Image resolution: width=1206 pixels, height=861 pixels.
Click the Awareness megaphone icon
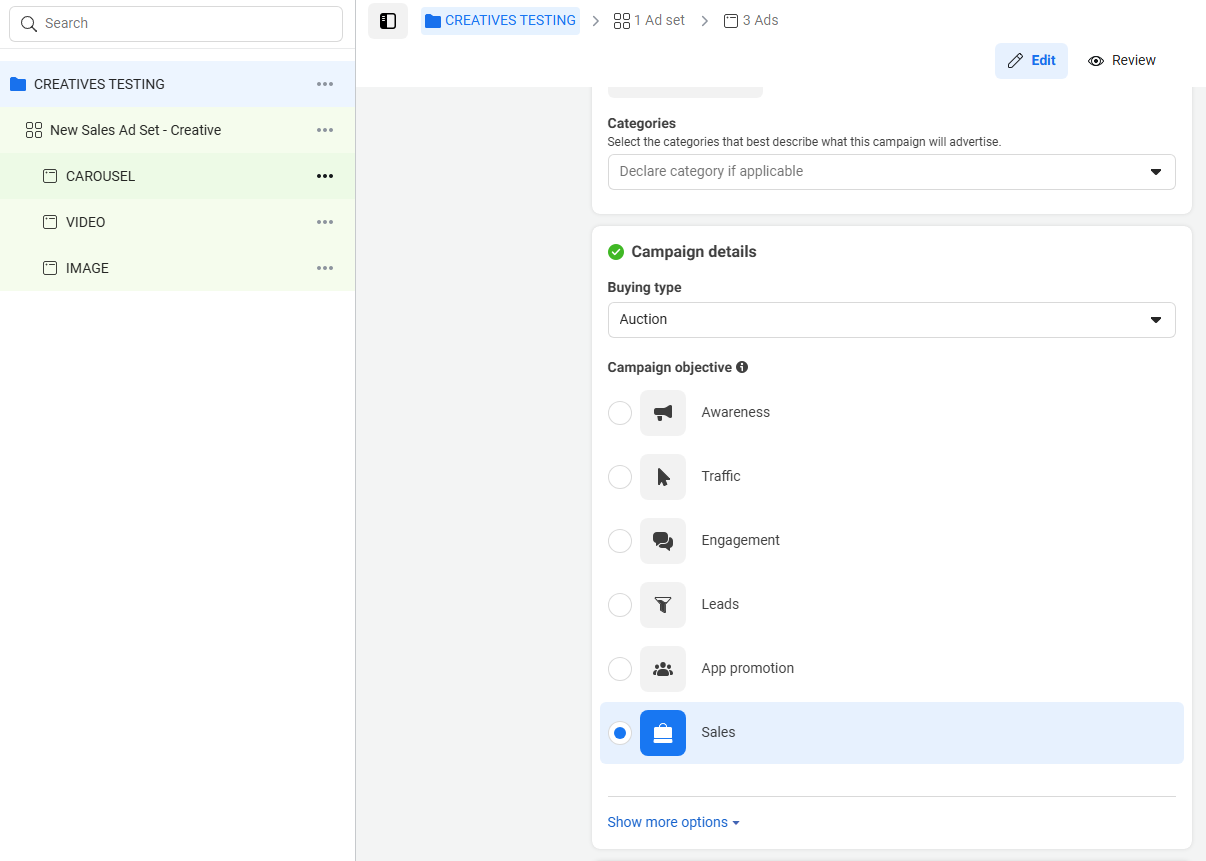(x=663, y=413)
